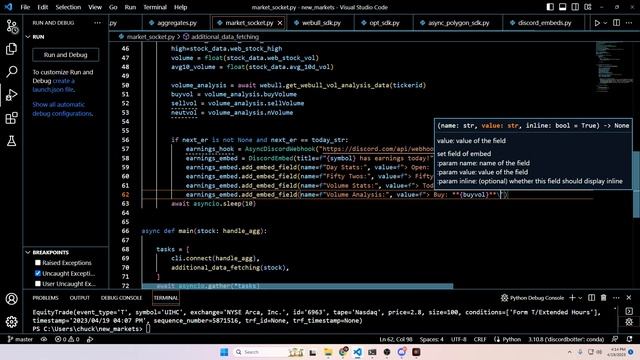This screenshot has width=640, height=360.
Task: Split the editor right
Action: (x=616, y=23)
